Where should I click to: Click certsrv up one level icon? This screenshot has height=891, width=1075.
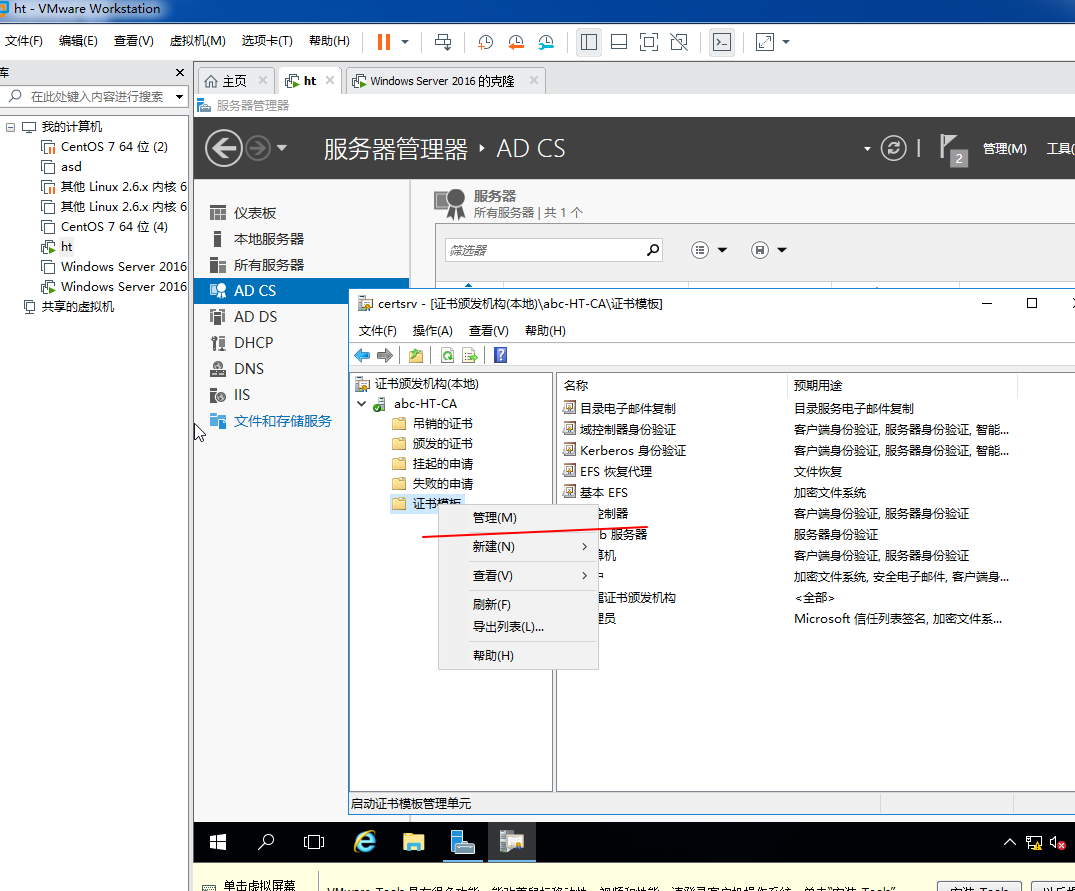tap(415, 355)
